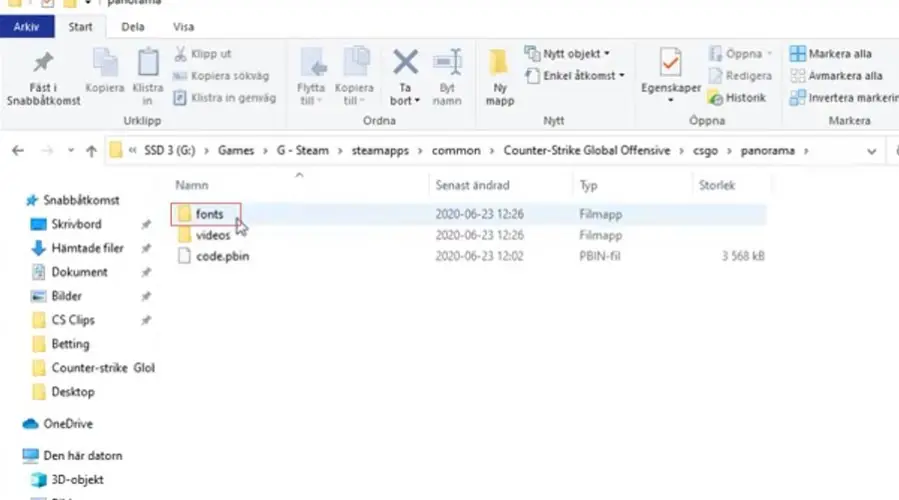Open CS Clips in the sidebar
Image resolution: width=899 pixels, height=500 pixels.
click(73, 320)
